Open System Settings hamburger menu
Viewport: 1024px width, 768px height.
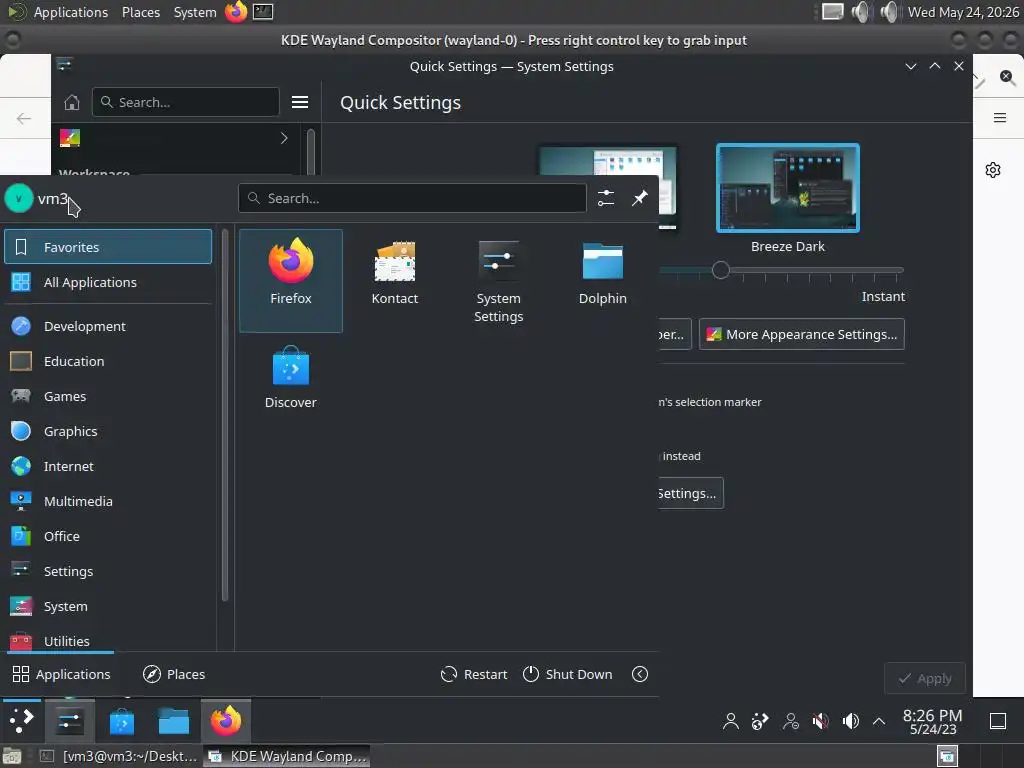[300, 102]
